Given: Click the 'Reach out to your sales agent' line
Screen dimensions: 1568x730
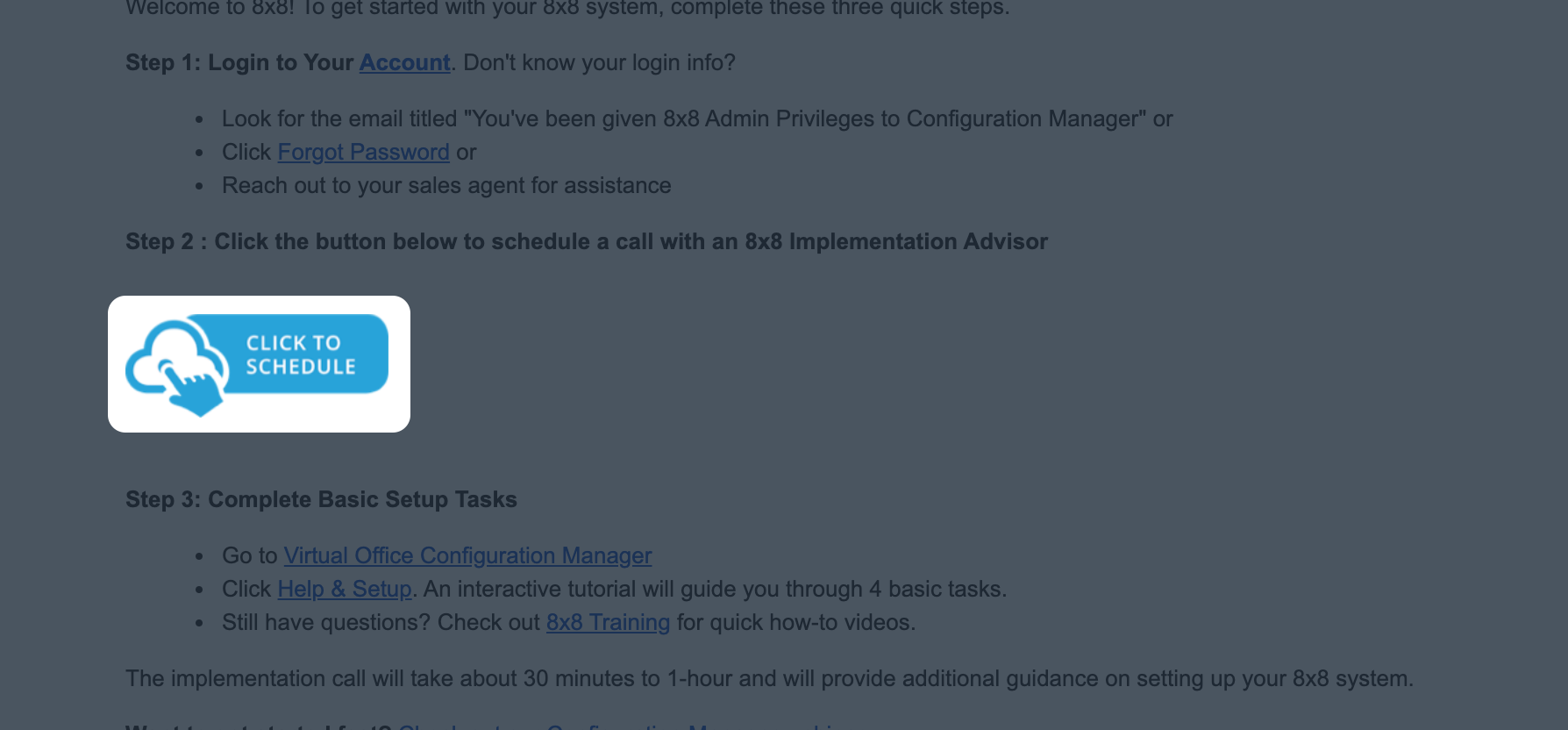Looking at the screenshot, I should point(446,185).
